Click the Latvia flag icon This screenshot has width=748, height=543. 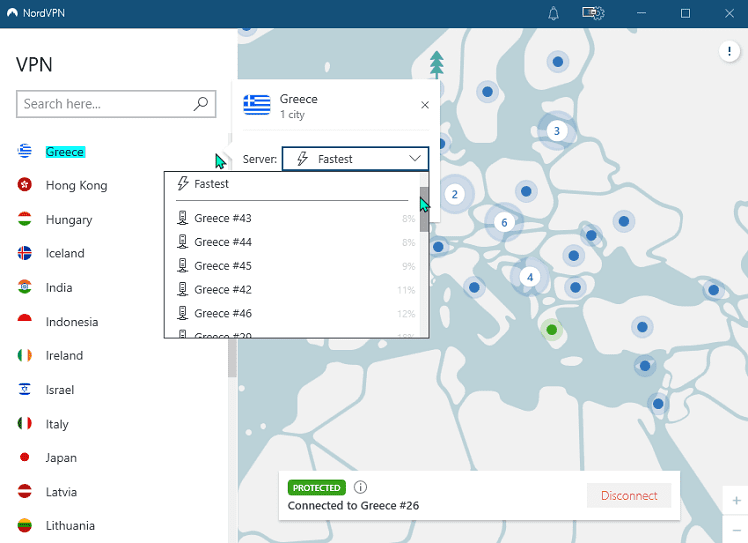[25, 491]
